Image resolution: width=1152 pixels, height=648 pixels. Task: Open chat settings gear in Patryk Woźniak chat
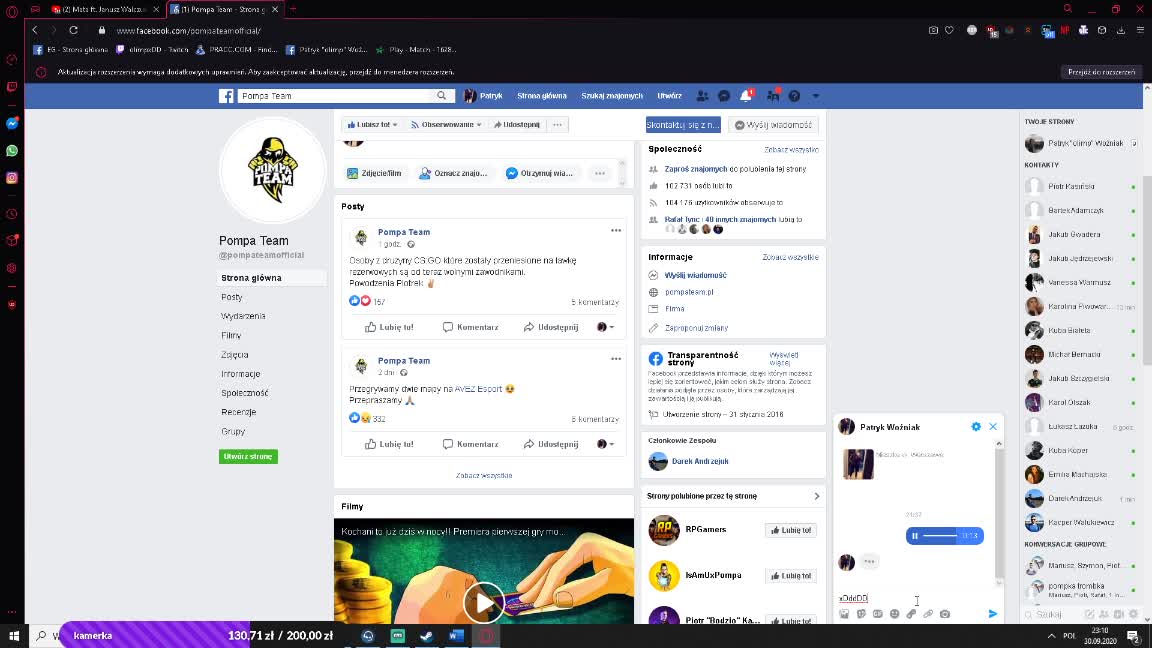[976, 427]
